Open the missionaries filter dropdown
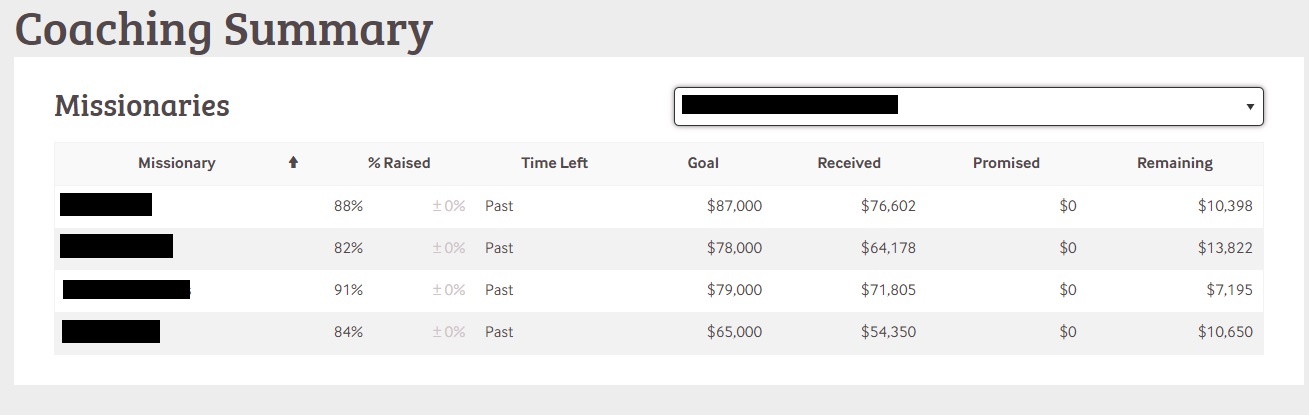This screenshot has width=1309, height=415. [968, 106]
